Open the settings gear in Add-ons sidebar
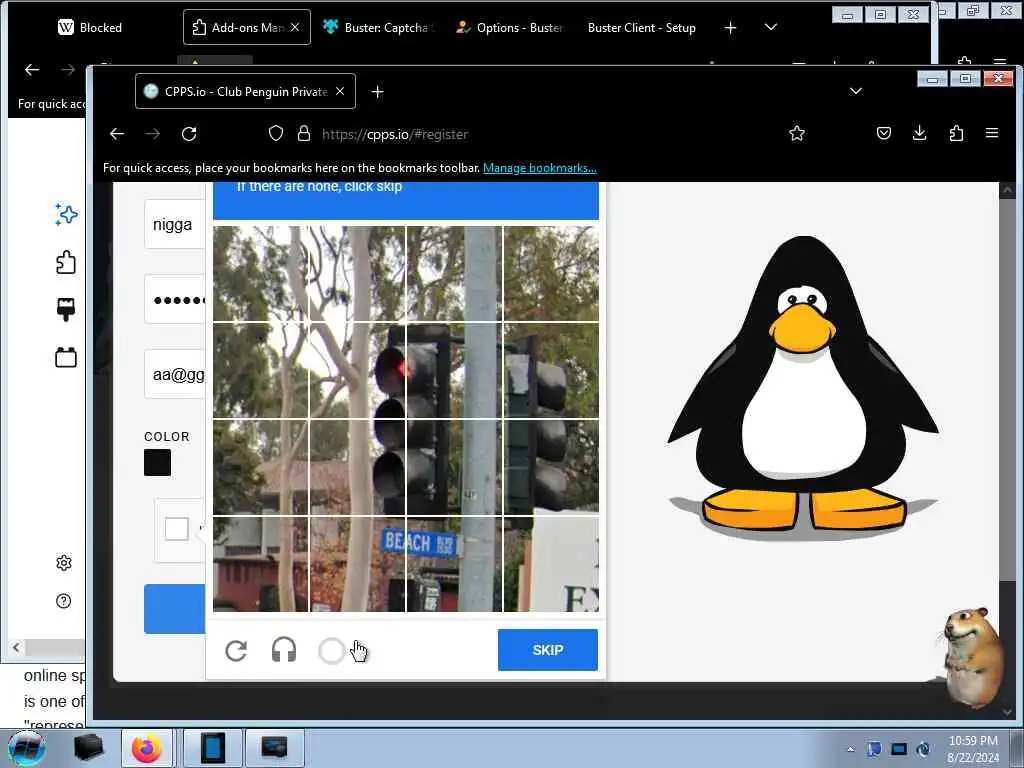 pyautogui.click(x=63, y=563)
